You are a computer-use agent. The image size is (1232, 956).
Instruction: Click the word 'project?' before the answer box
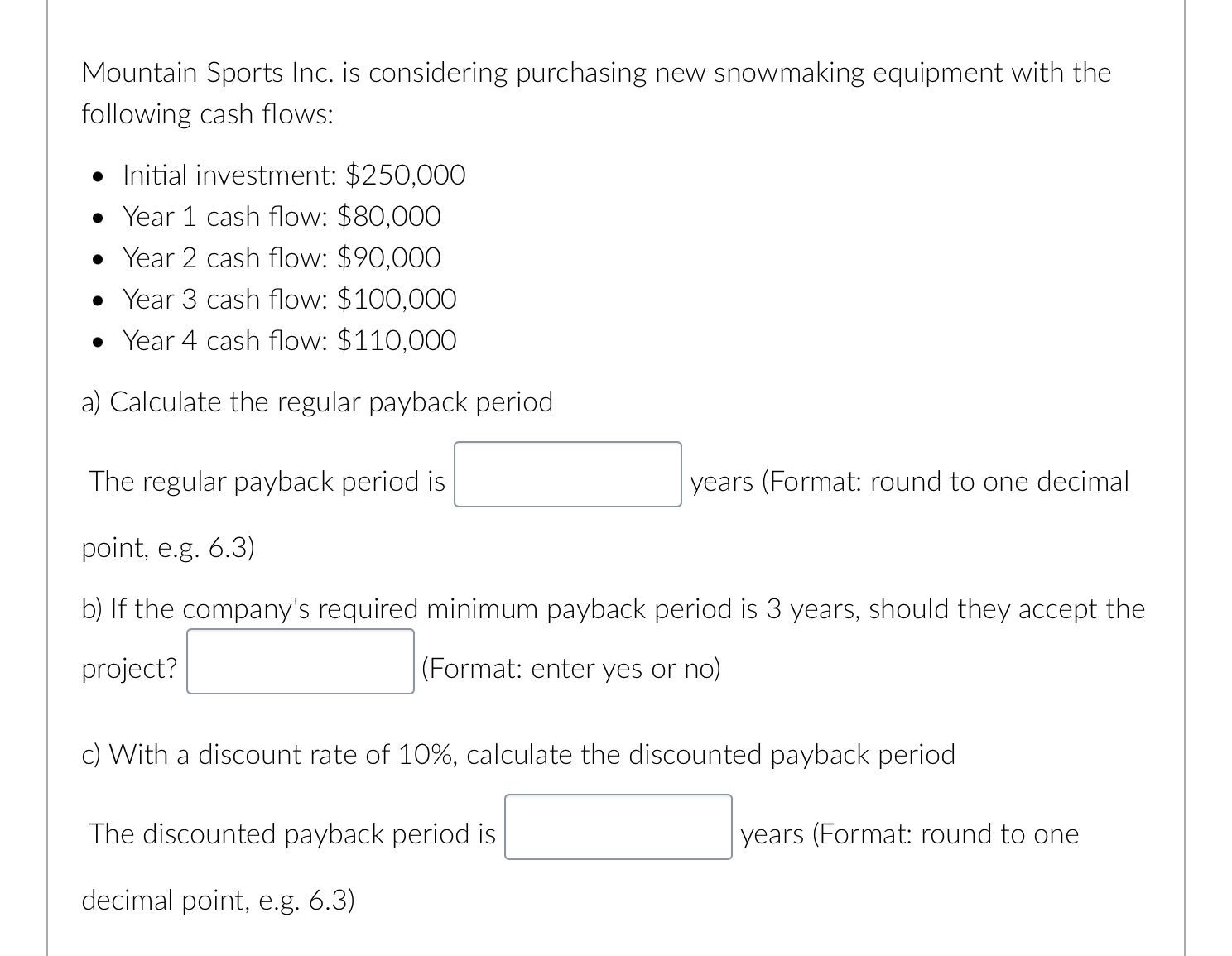[128, 668]
